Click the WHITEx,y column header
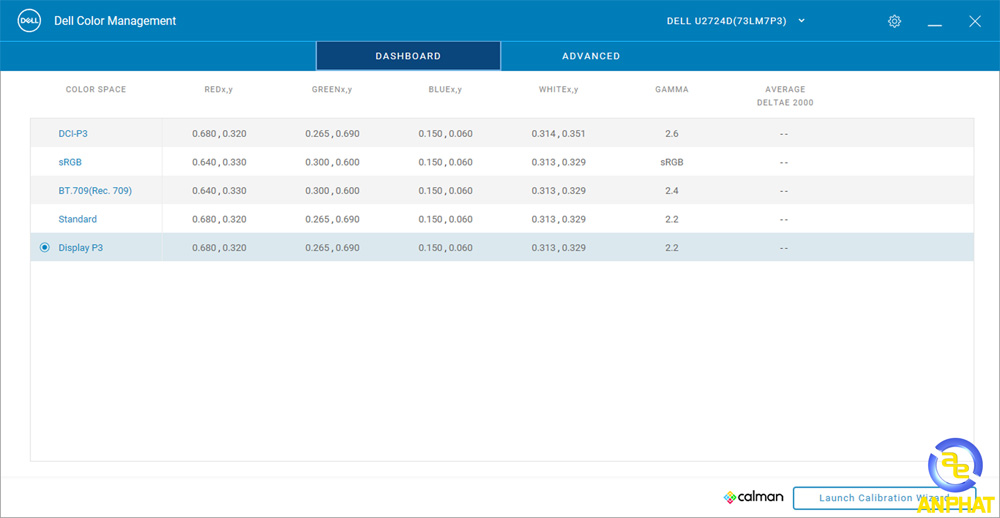This screenshot has width=1000, height=518. tap(559, 89)
